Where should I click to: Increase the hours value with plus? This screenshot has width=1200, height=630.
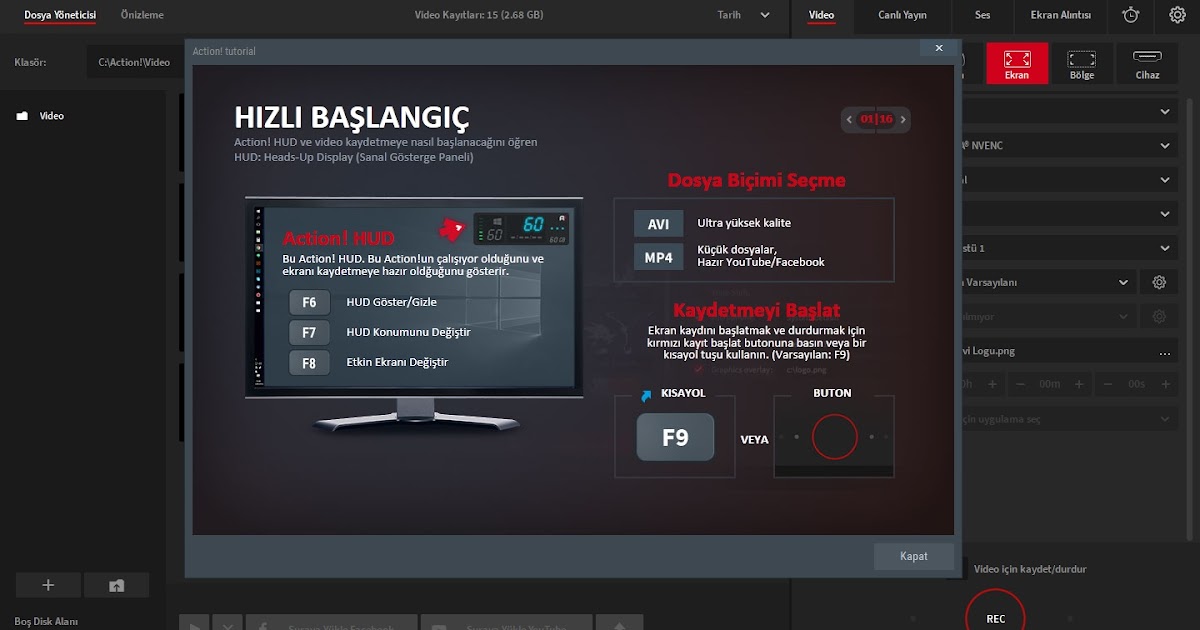pos(992,384)
